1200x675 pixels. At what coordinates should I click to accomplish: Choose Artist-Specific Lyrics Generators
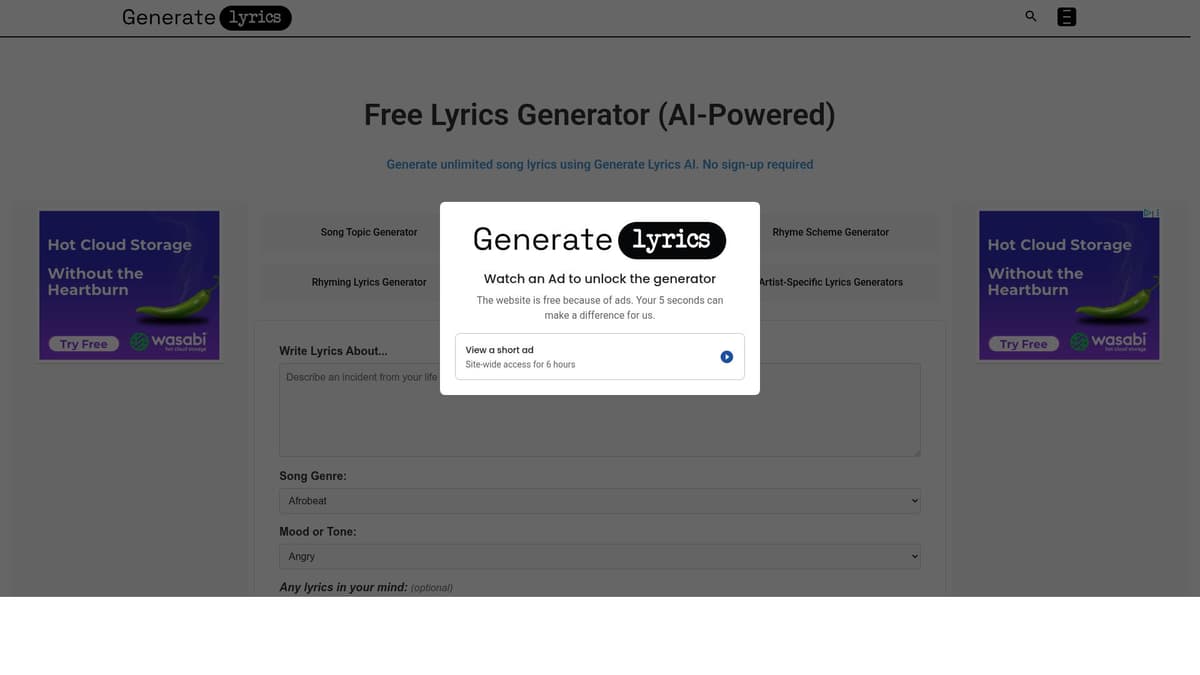click(x=830, y=282)
